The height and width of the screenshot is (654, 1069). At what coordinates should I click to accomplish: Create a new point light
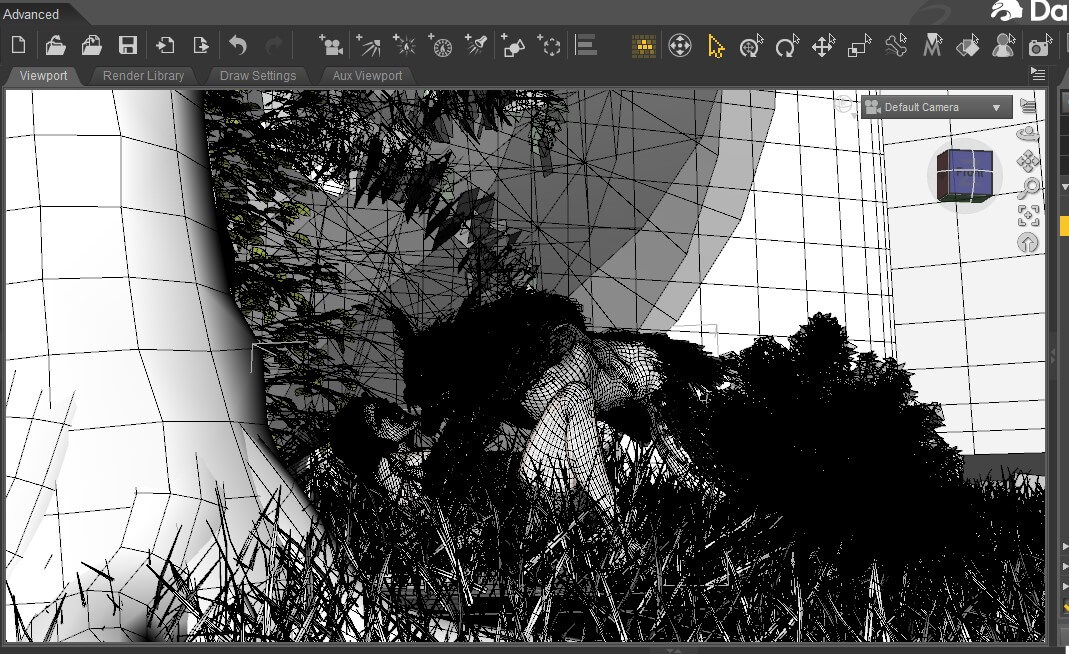point(404,45)
